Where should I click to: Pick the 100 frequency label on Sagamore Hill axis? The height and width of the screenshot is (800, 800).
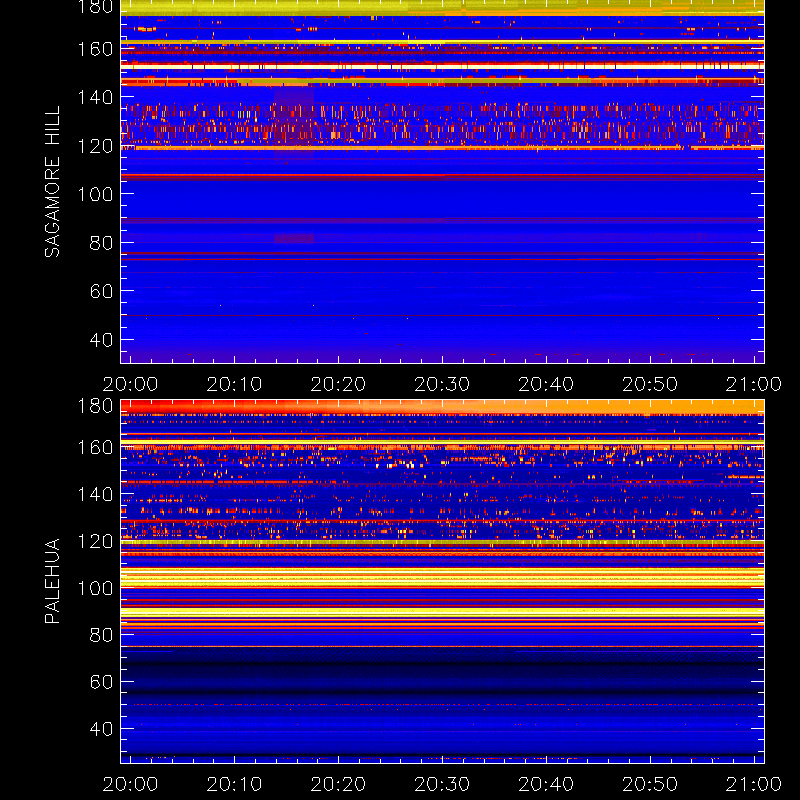[x=95, y=194]
